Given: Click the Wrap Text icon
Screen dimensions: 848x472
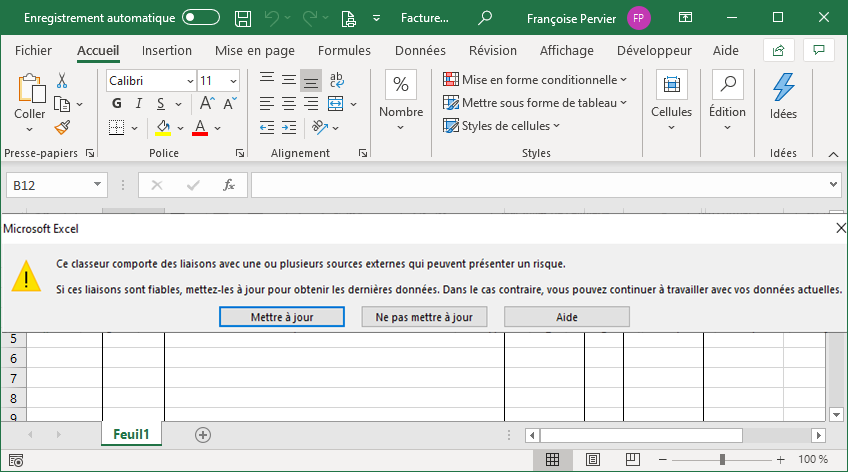Looking at the screenshot, I should point(336,80).
